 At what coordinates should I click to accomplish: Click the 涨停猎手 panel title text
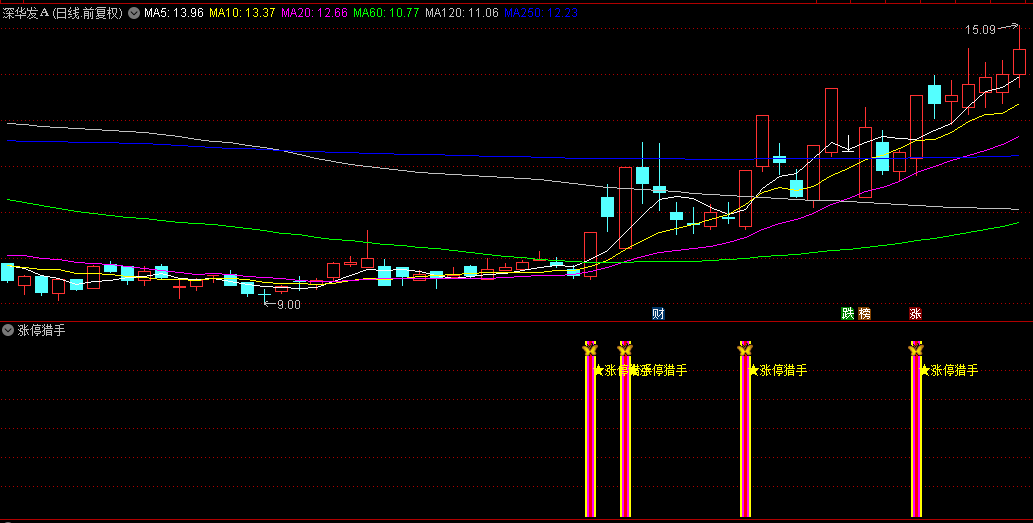[x=42, y=331]
